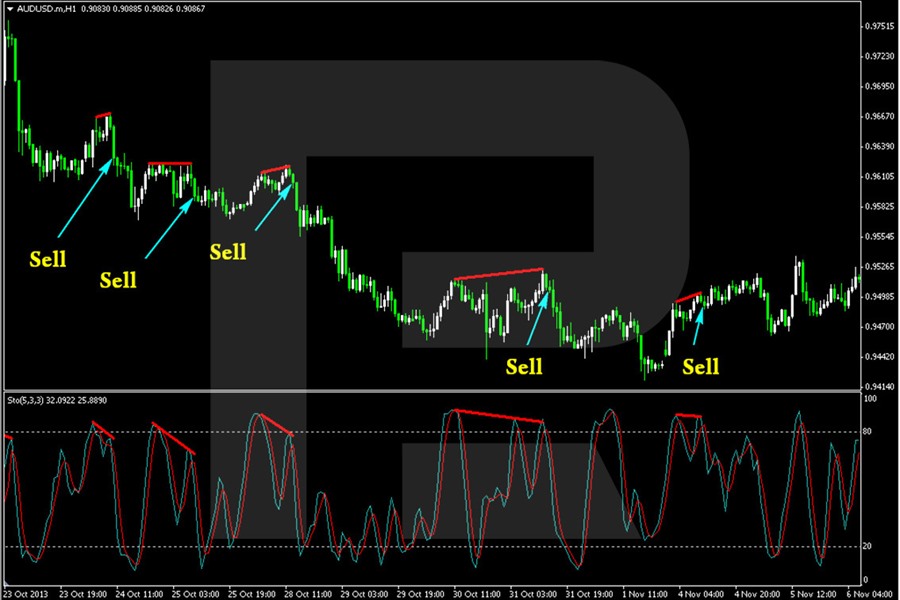900x600 pixels.
Task: Click the AUDUSD.m,H1 chart symbol label
Action: point(47,12)
